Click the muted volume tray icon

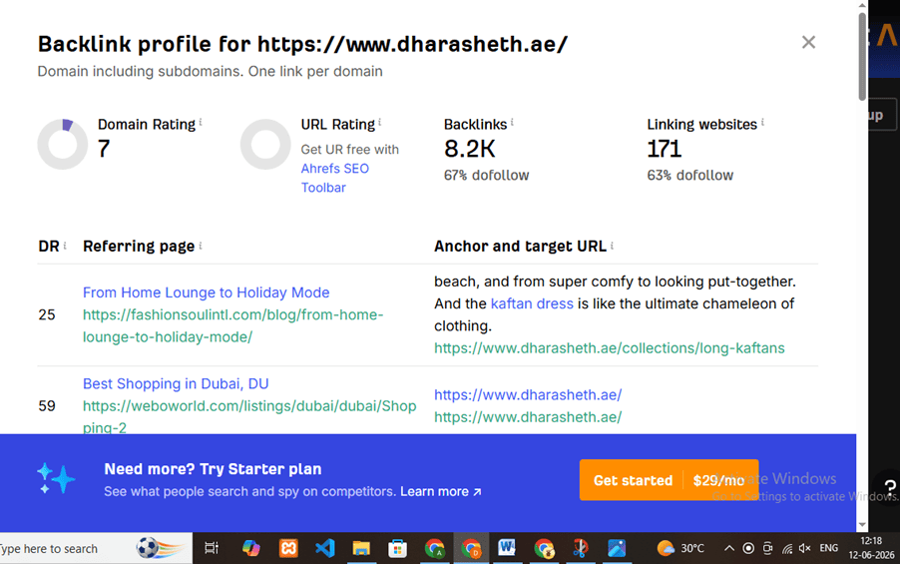(805, 549)
